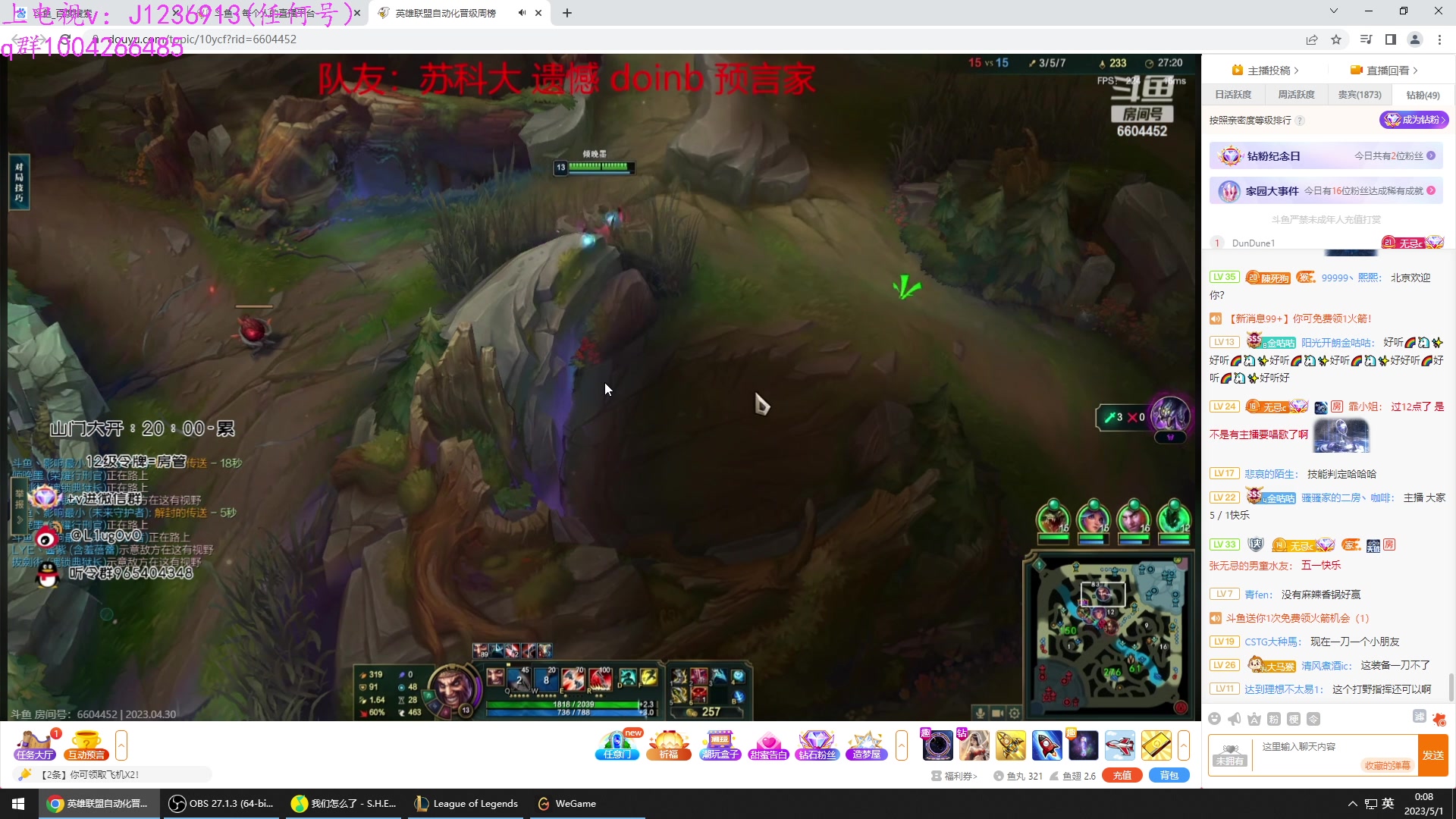The height and width of the screenshot is (819, 1456).
Task: Click the chat panel scrollbar
Action: [x=1451, y=689]
